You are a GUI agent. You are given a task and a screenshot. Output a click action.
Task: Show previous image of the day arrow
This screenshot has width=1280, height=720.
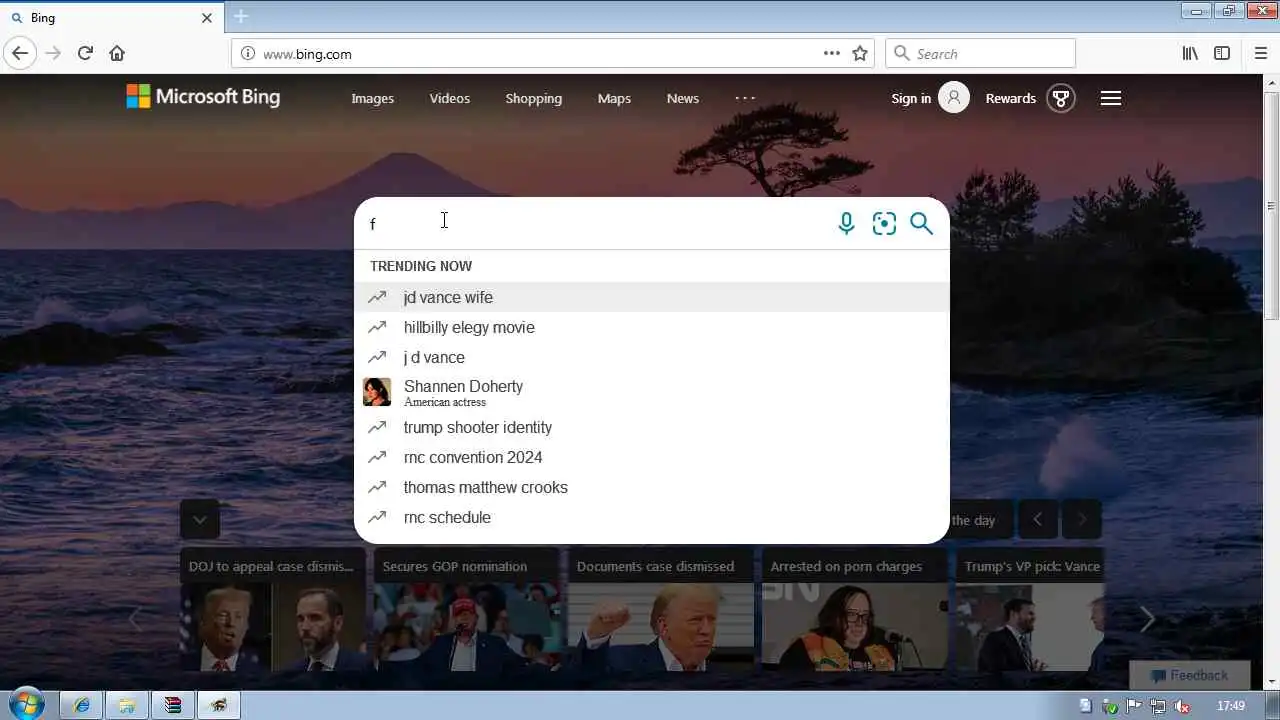coord(1037,519)
